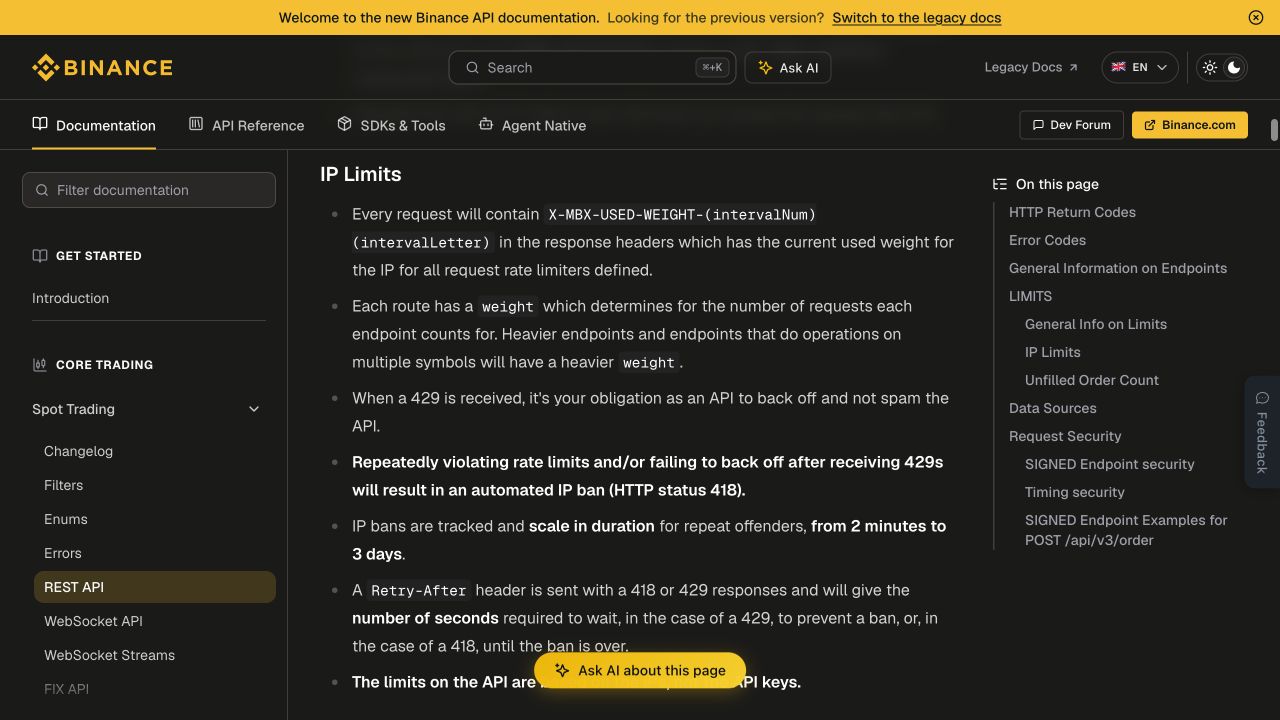Image resolution: width=1280 pixels, height=720 pixels.
Task: Click the UK flag icon
Action: [1118, 67]
